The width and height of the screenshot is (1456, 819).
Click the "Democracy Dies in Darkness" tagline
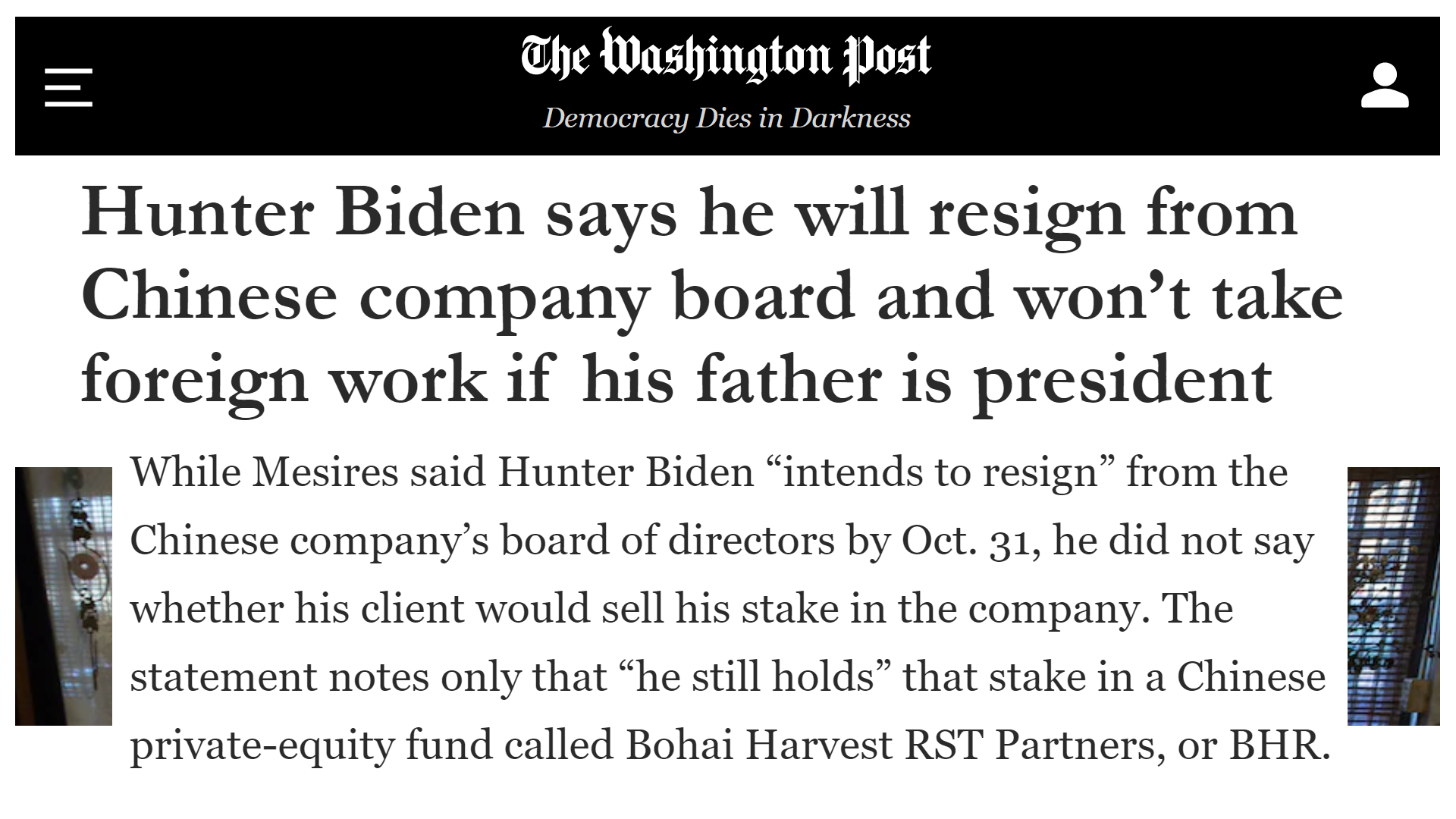[x=726, y=118]
